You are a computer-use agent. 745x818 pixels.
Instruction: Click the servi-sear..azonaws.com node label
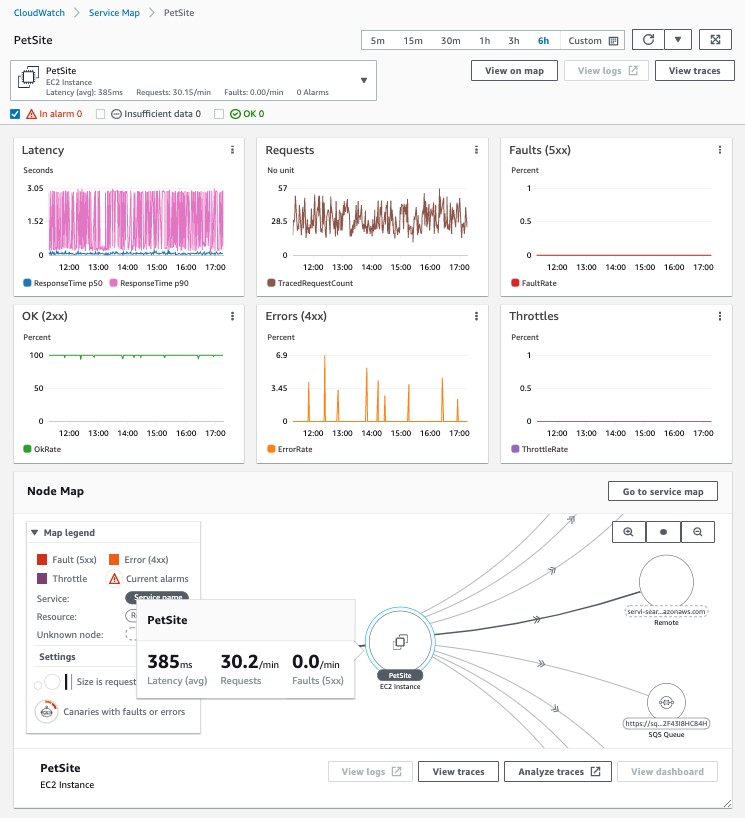click(666, 611)
